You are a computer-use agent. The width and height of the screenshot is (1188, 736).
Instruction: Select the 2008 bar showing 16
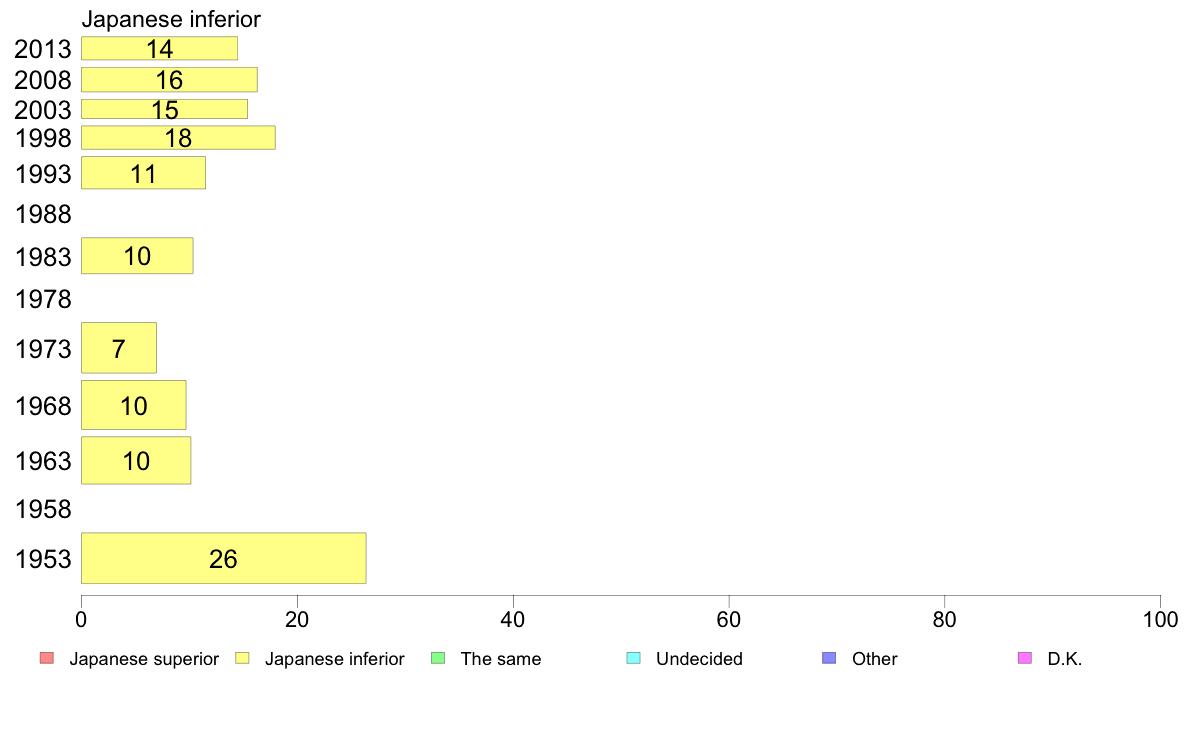click(169, 80)
